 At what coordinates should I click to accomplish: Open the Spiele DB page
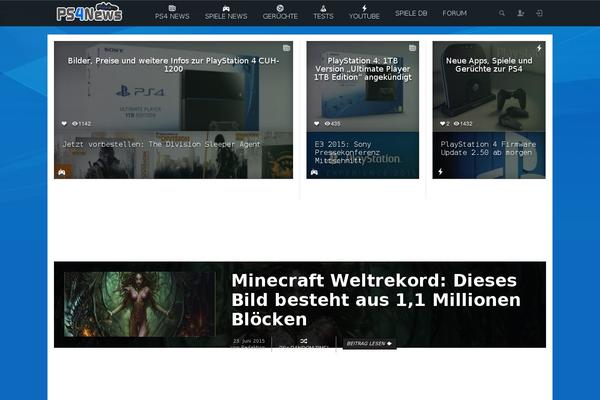pyautogui.click(x=411, y=14)
